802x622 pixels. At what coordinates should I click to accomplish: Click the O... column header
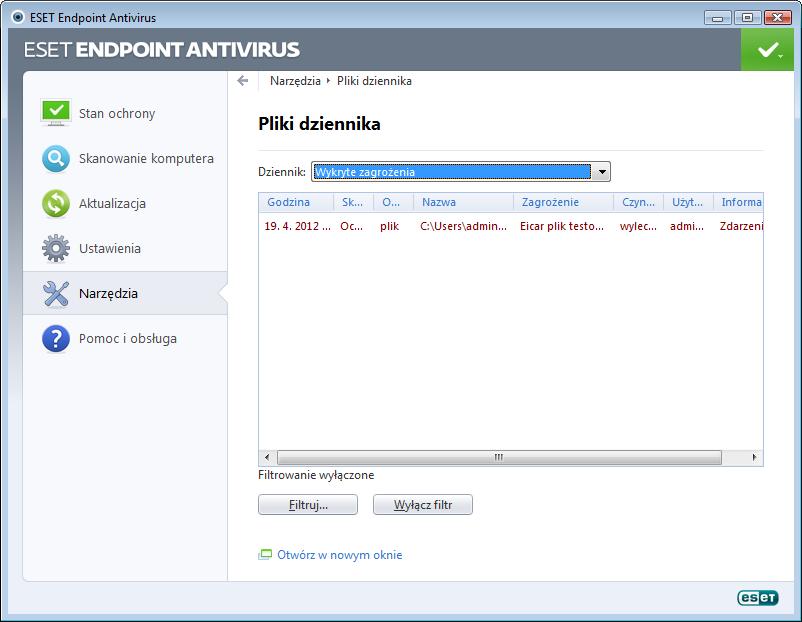[x=393, y=202]
